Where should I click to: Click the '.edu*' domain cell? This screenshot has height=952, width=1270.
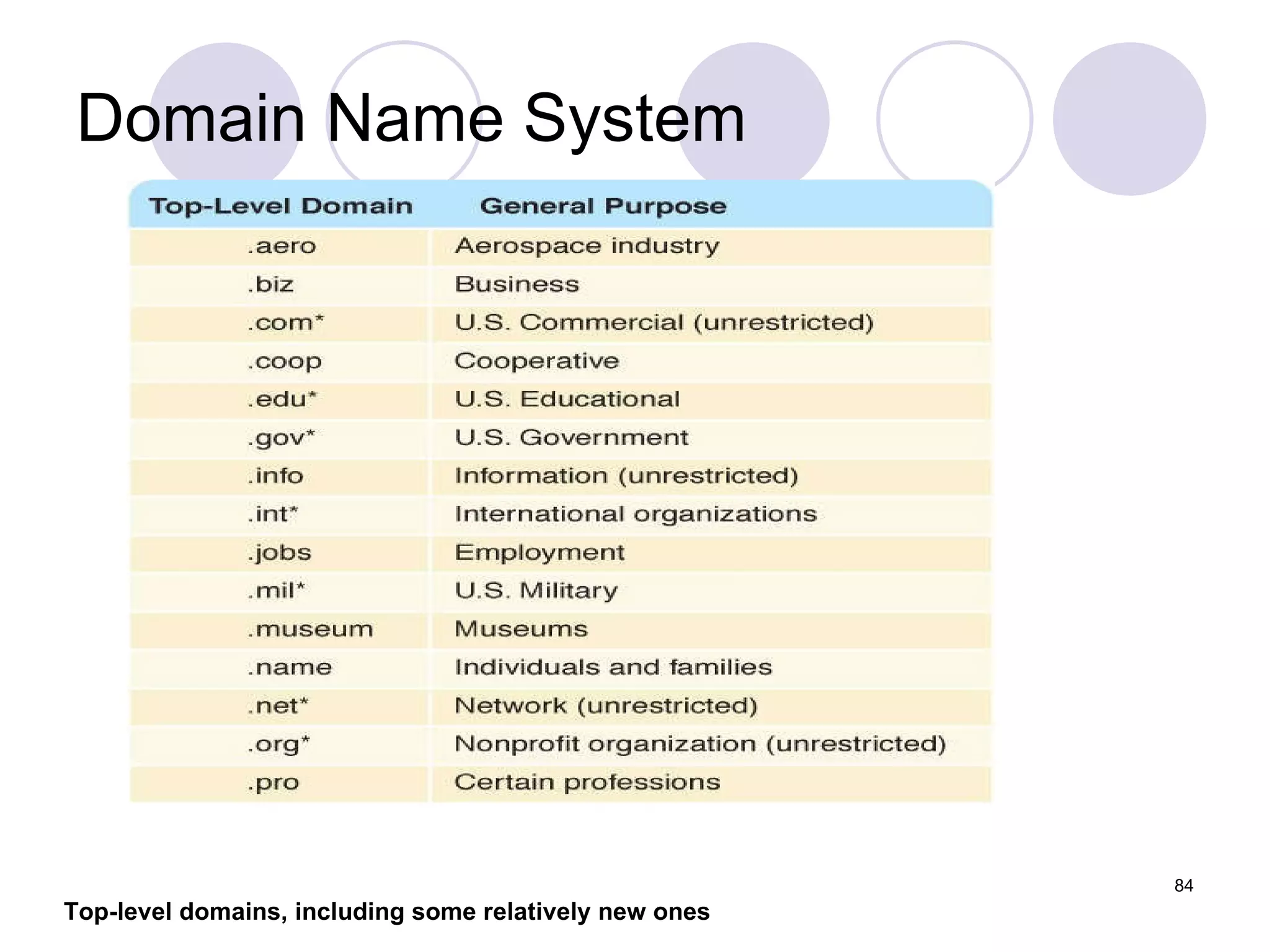[x=279, y=400]
